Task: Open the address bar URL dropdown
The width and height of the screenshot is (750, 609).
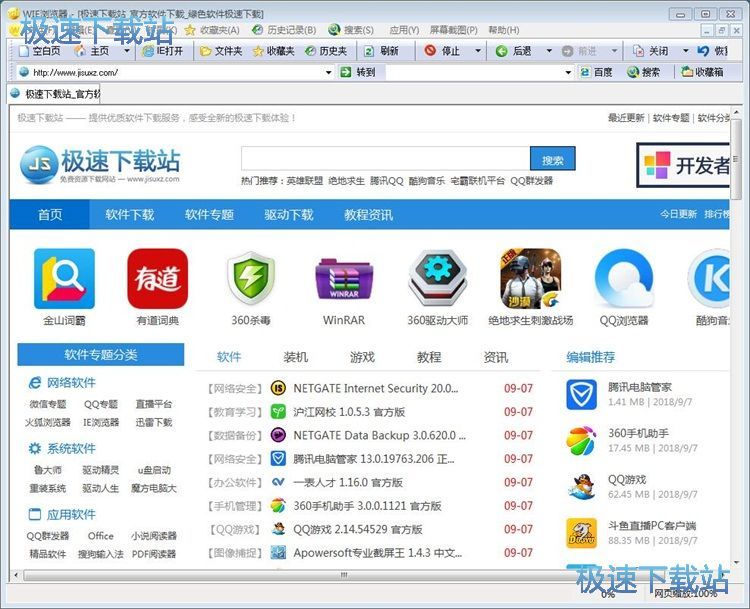Action: click(x=329, y=73)
